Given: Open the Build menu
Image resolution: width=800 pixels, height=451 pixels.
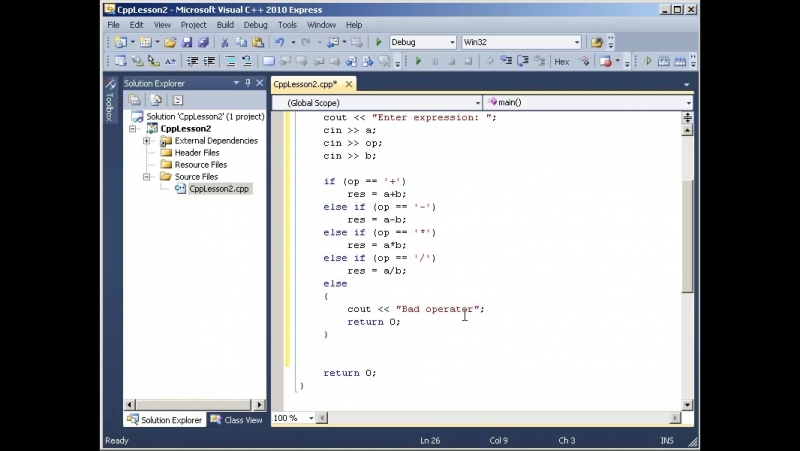Looking at the screenshot, I should [225, 24].
